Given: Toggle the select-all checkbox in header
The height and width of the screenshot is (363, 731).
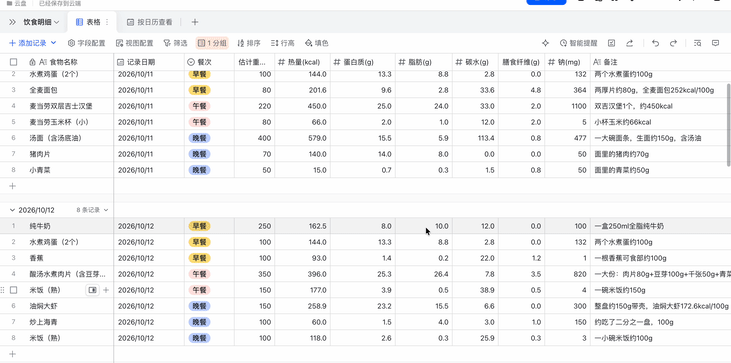Looking at the screenshot, I should 14,62.
